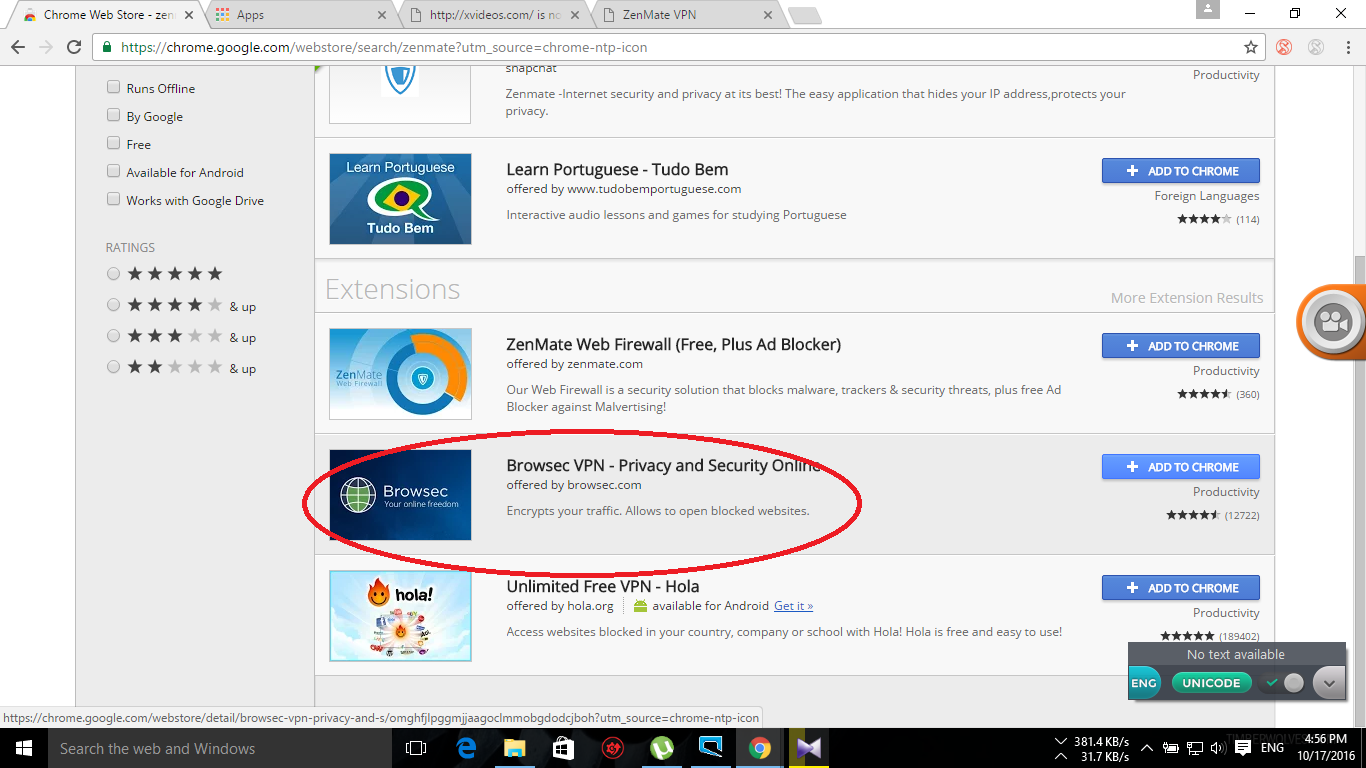Reload the Chrome Web Store page
1366x768 pixels.
tap(74, 47)
